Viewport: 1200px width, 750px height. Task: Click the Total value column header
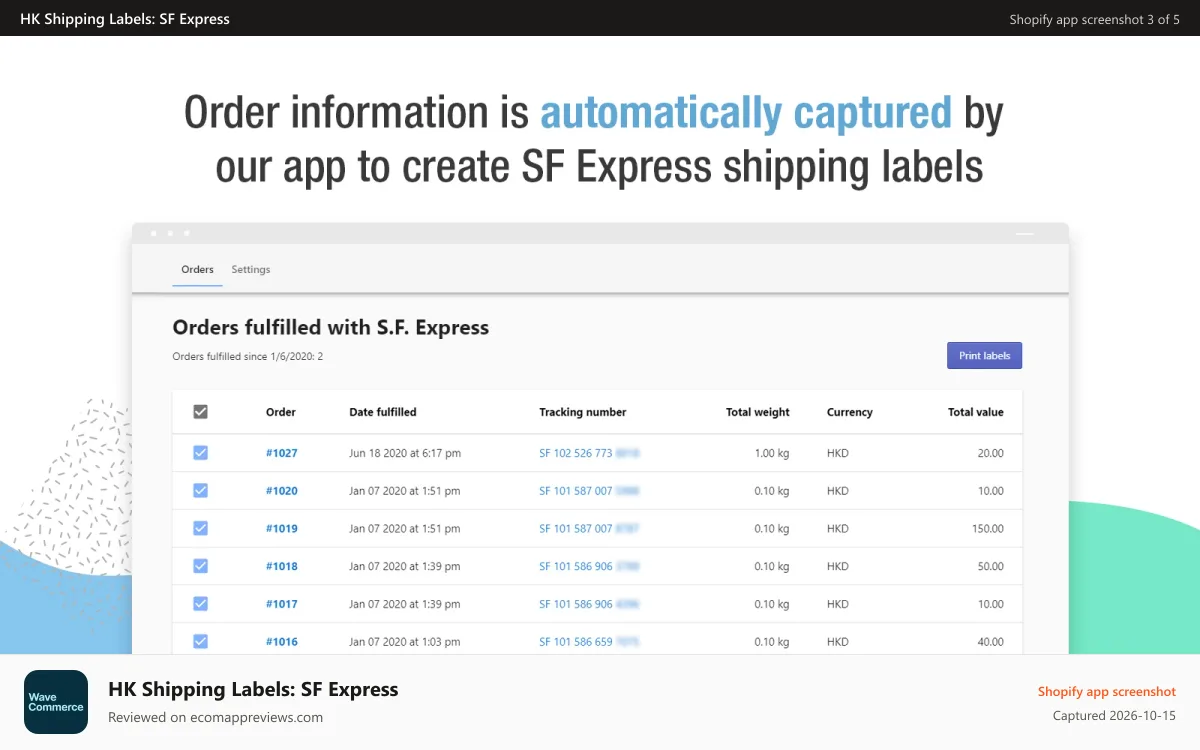[976, 412]
